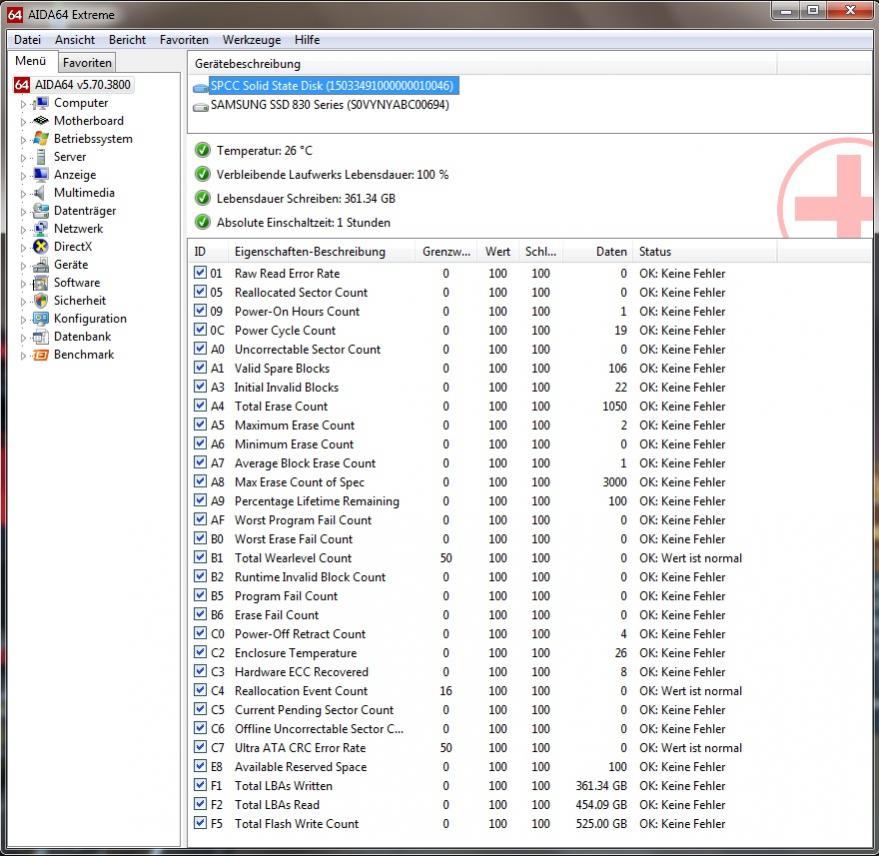Viewport: 879px width, 856px height.
Task: Click the Konfiguration icon
Action: (x=41, y=318)
